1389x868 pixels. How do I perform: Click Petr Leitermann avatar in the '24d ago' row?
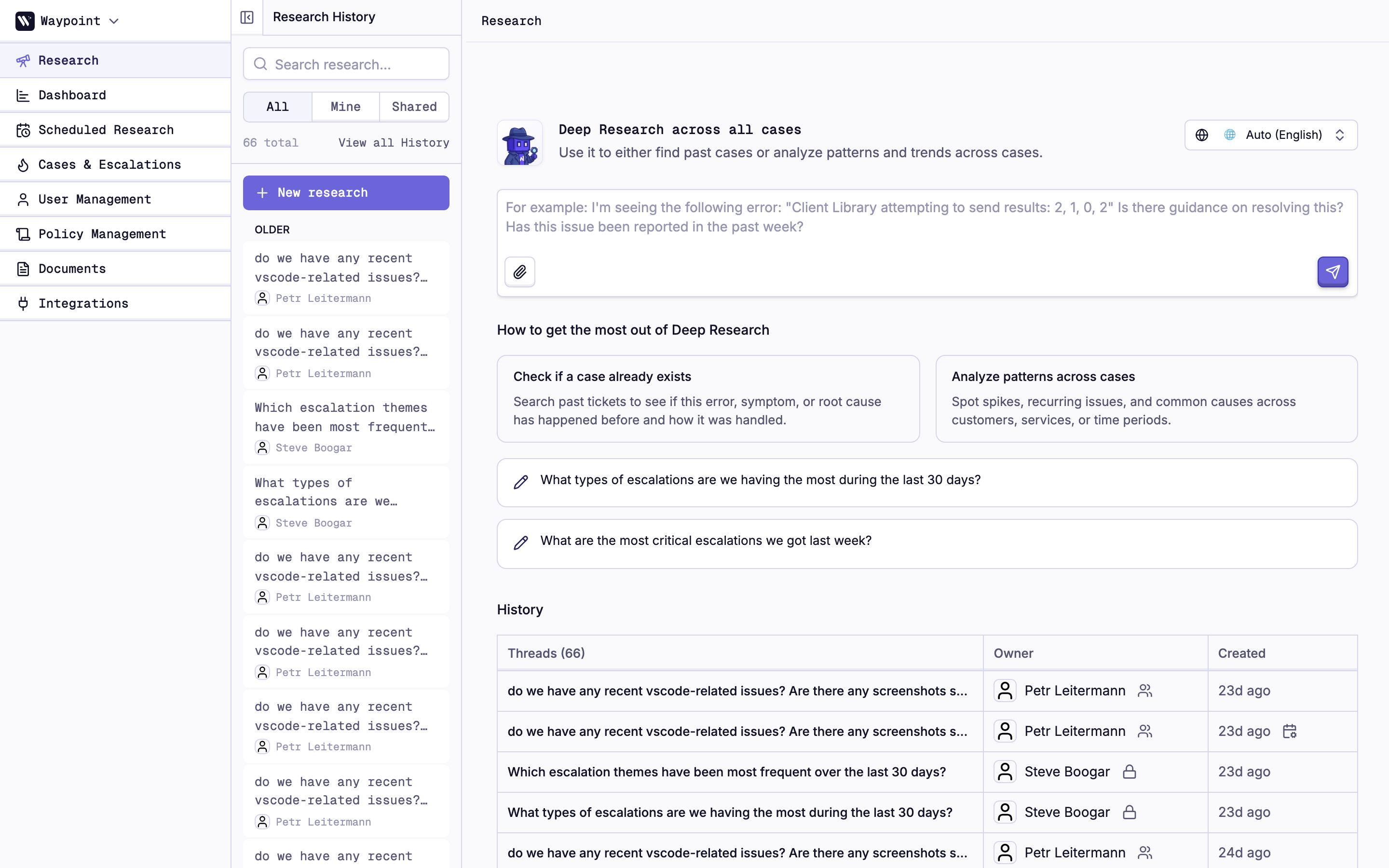pyautogui.click(x=1005, y=853)
